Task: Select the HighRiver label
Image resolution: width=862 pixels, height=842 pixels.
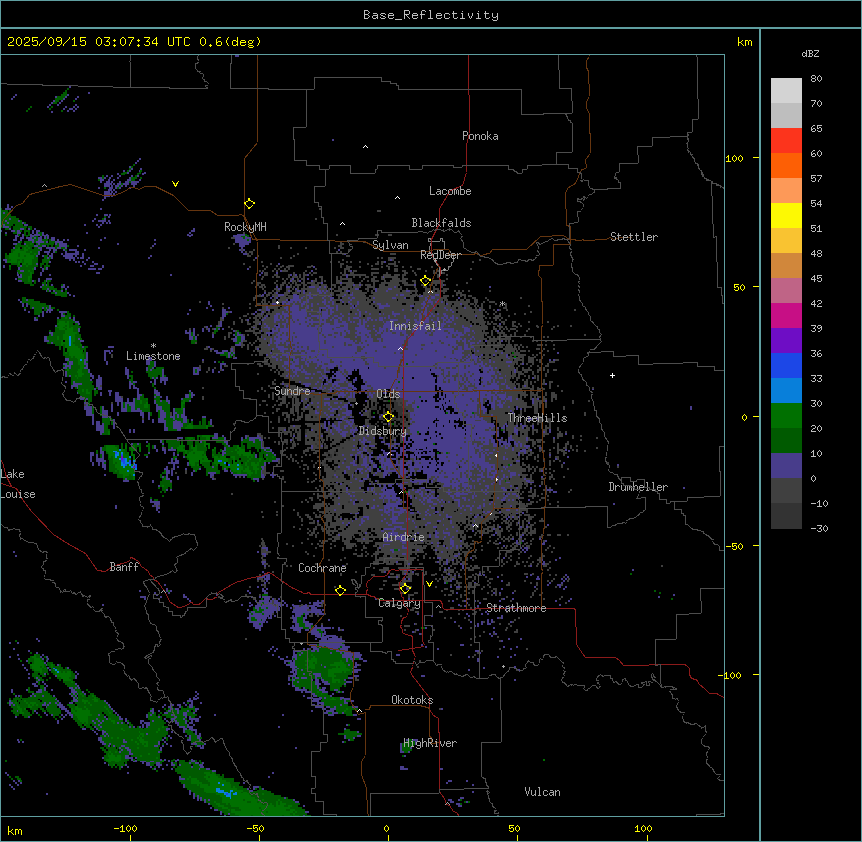Action: pos(430,743)
